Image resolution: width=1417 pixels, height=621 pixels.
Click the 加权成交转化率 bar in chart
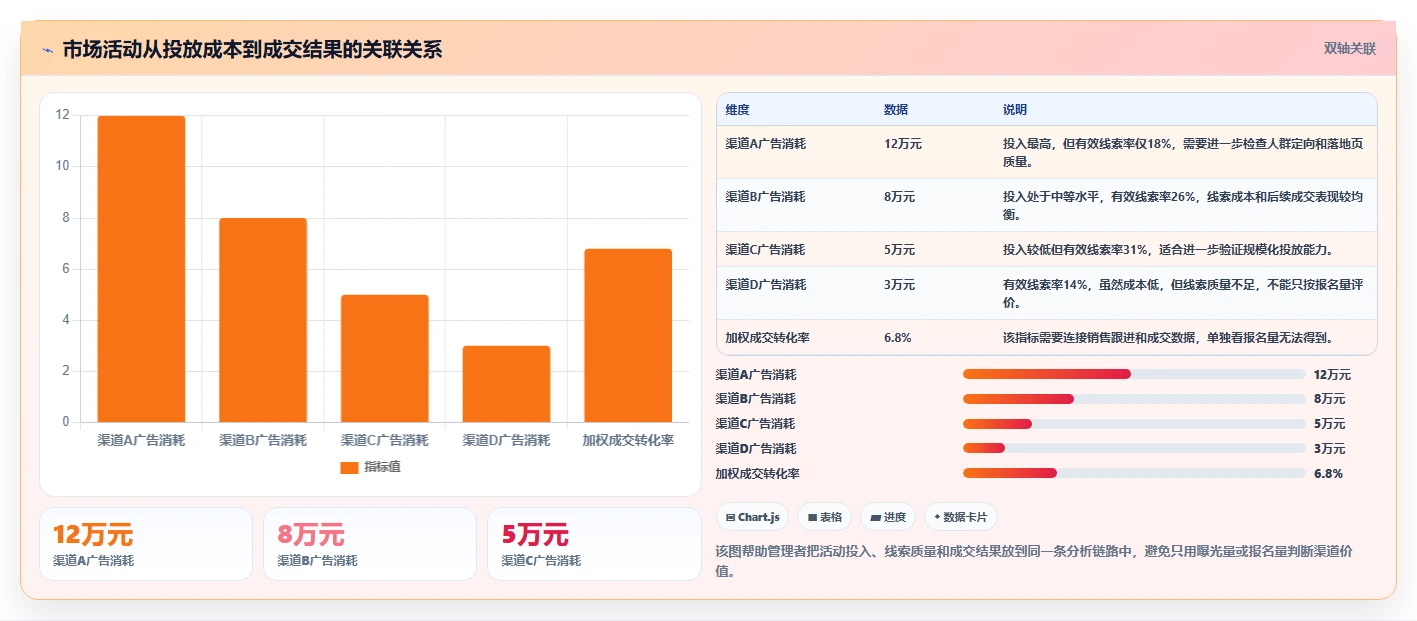(628, 335)
